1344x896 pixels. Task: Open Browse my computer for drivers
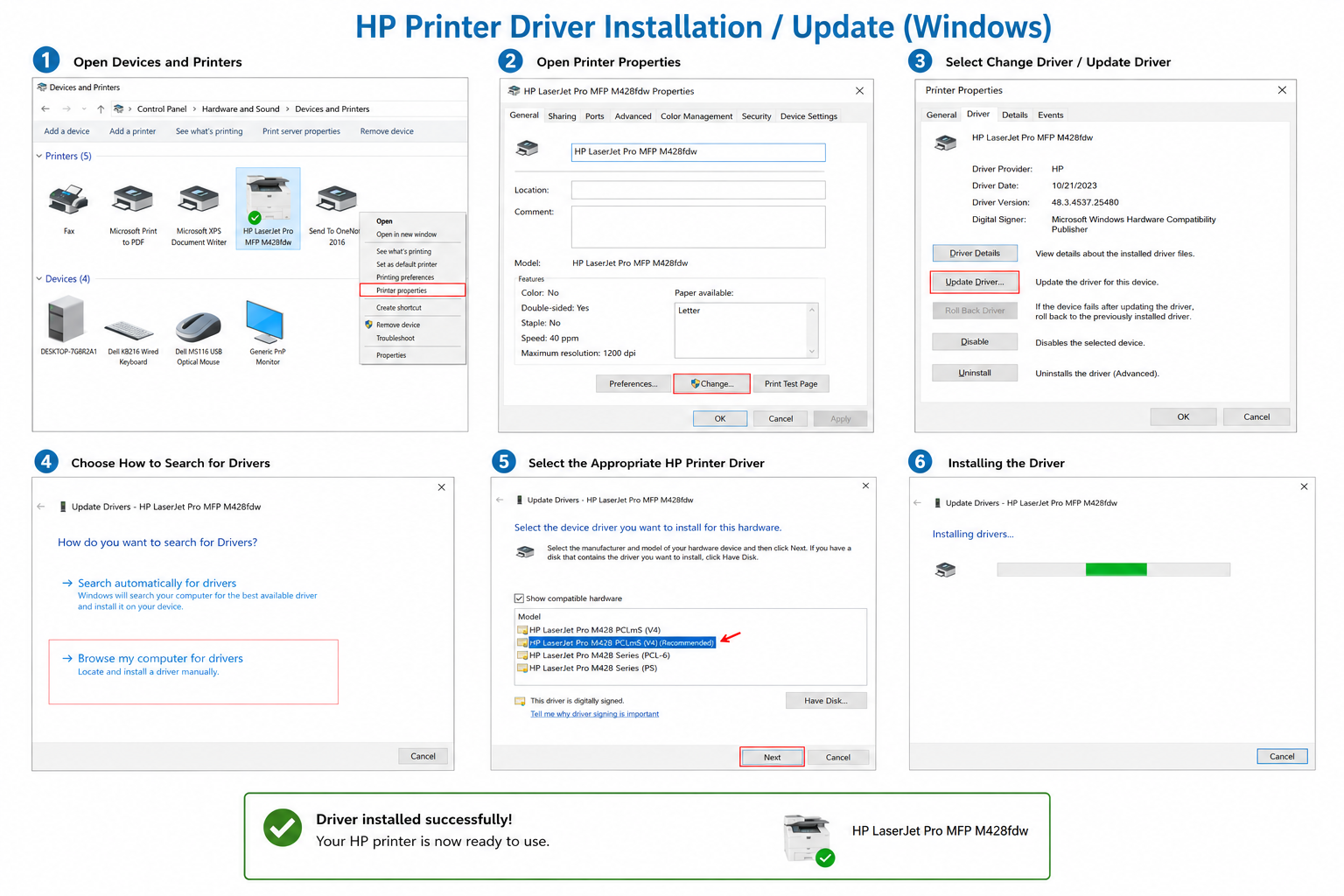[193, 672]
